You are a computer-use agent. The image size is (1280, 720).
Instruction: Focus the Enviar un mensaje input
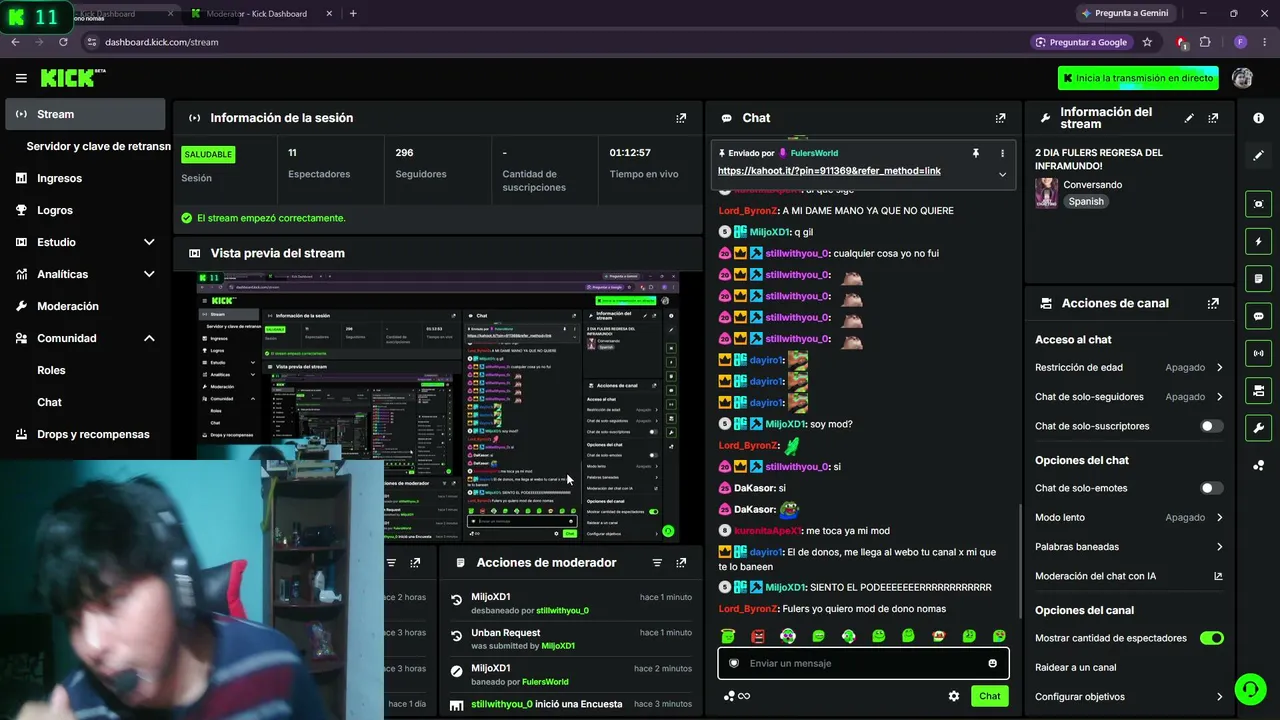(x=863, y=663)
